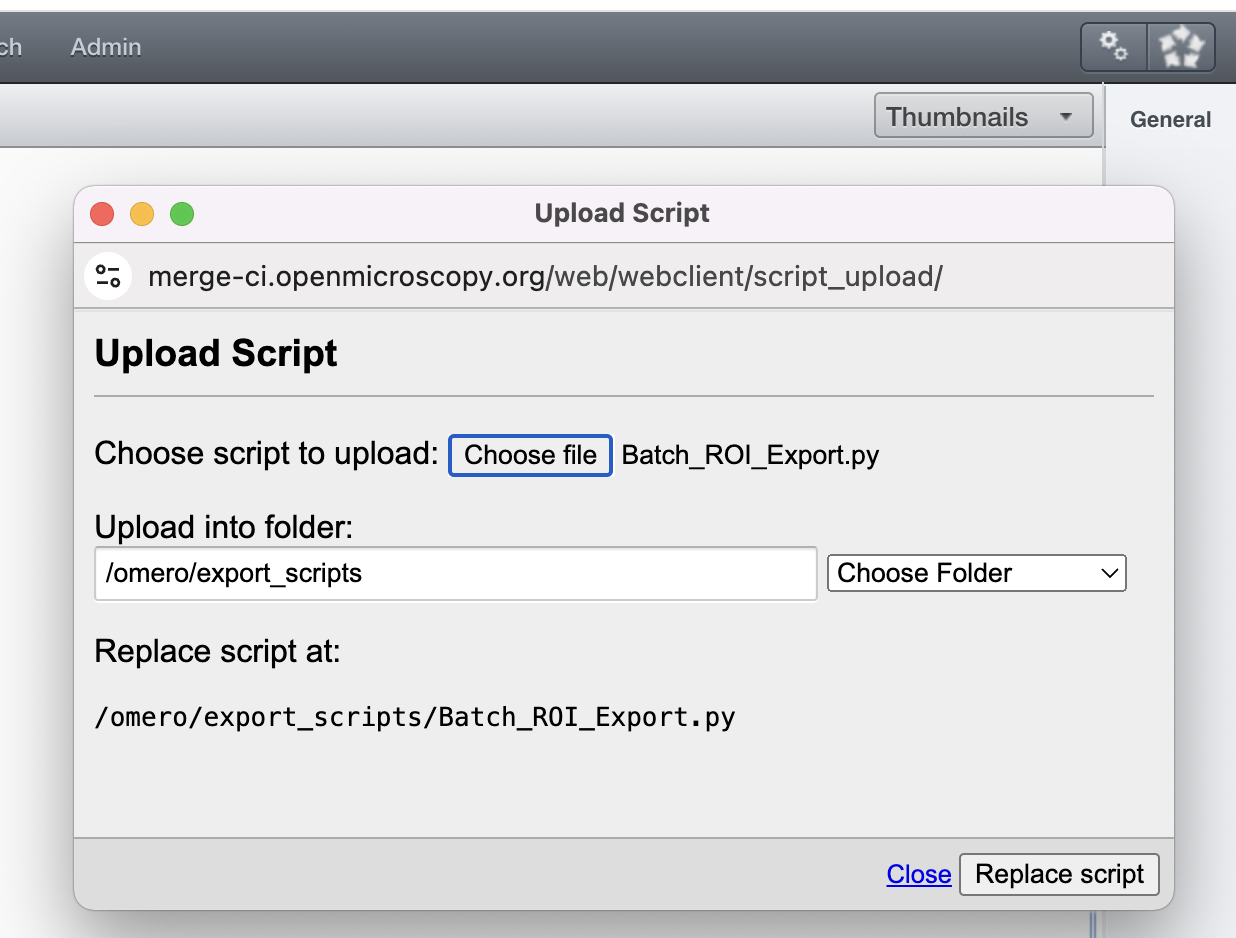The width and height of the screenshot is (1236, 938).
Task: Click the upload folder path input field
Action: click(x=455, y=573)
